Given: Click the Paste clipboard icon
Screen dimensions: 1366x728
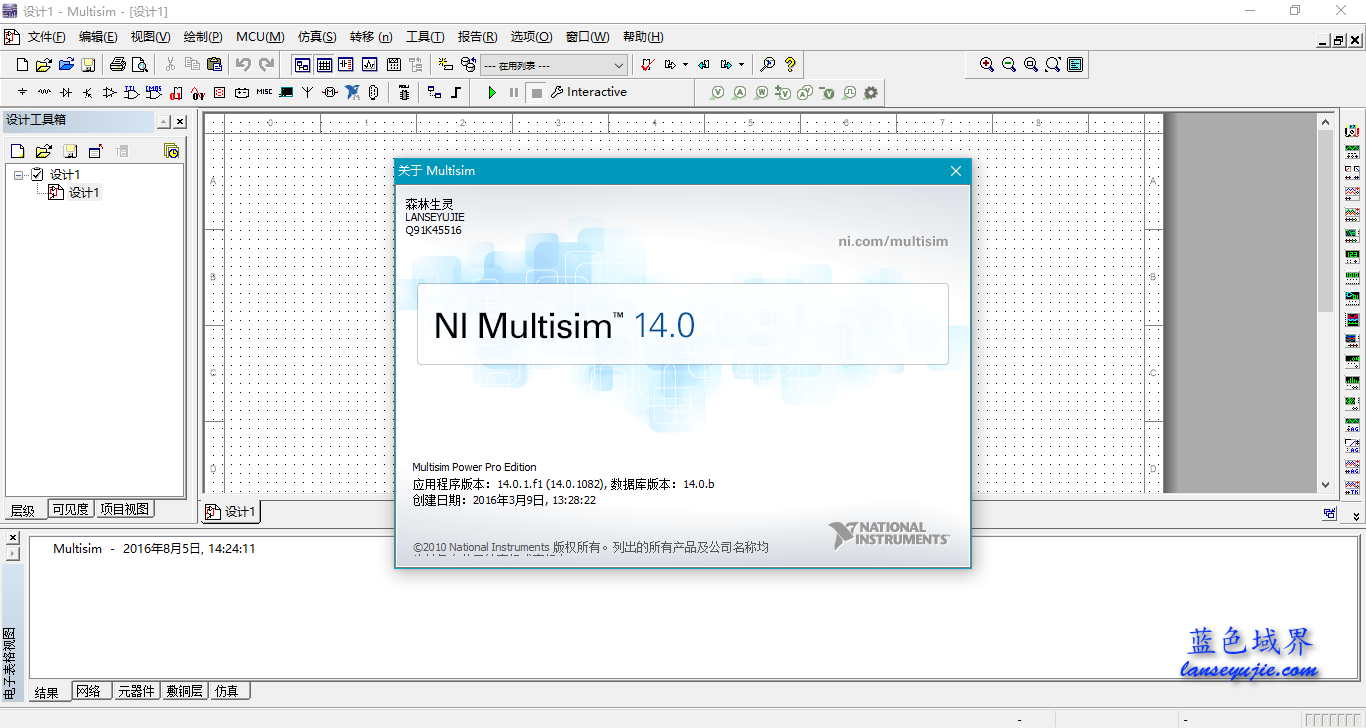Looking at the screenshot, I should pyautogui.click(x=214, y=65).
